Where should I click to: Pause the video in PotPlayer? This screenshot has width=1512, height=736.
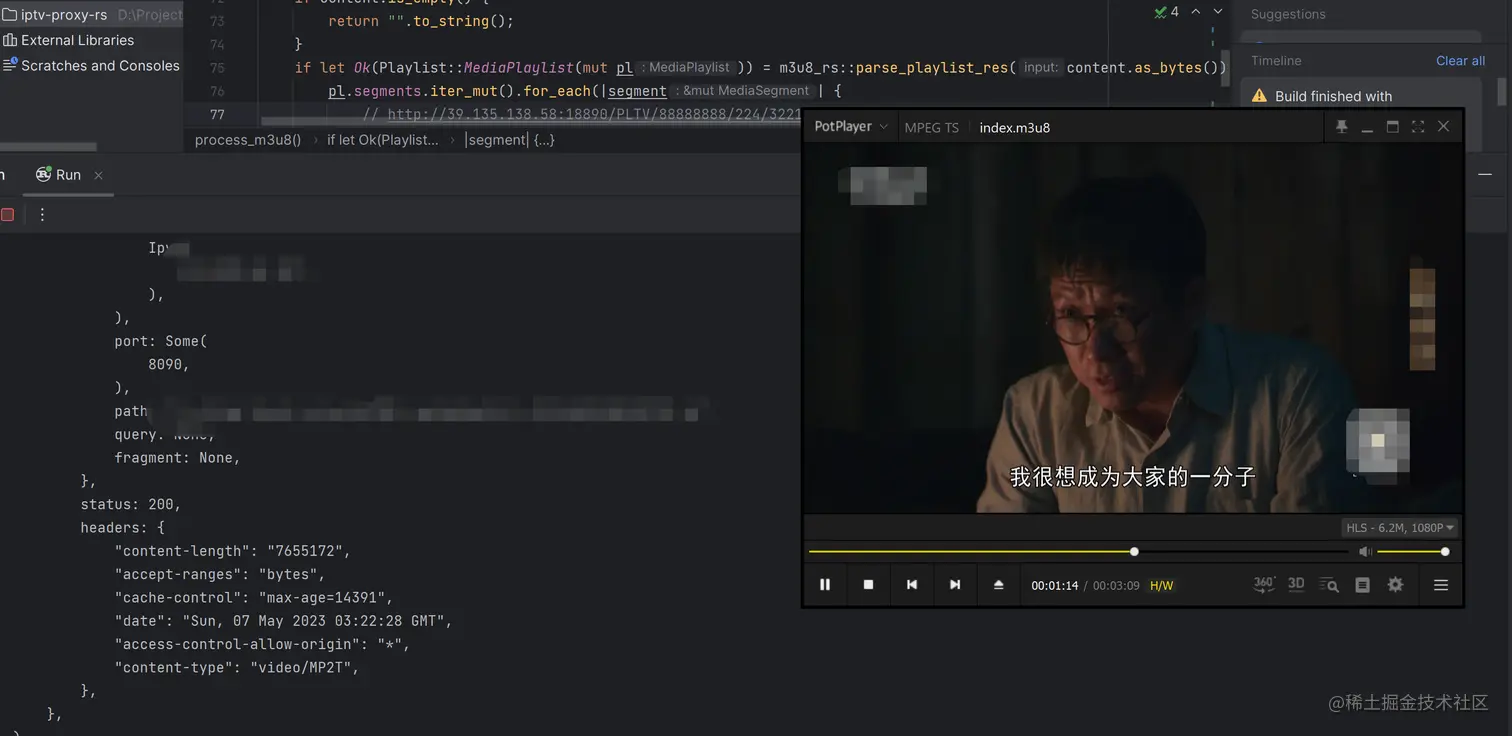825,585
